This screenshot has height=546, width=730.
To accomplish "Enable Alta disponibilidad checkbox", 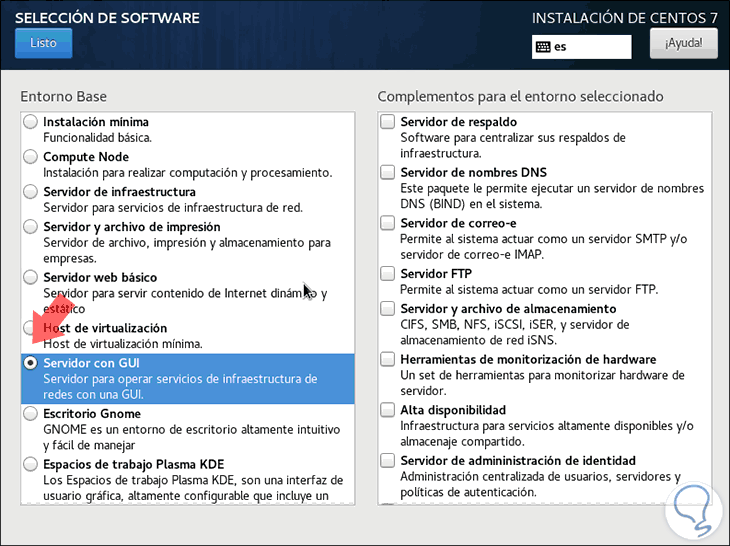I will [387, 410].
